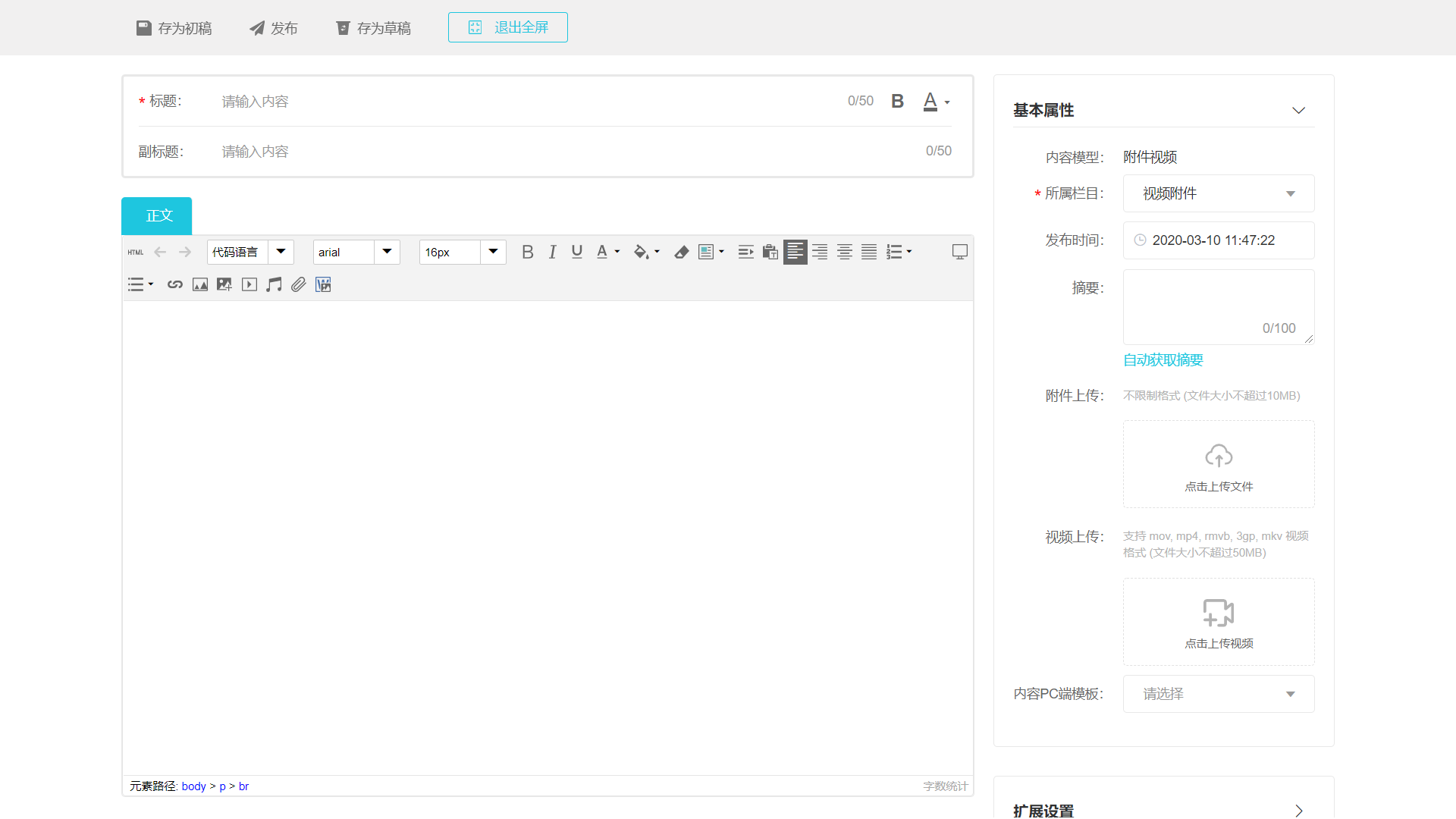The image size is (1456, 819).
Task: Click the insert music note icon
Action: pos(274,284)
